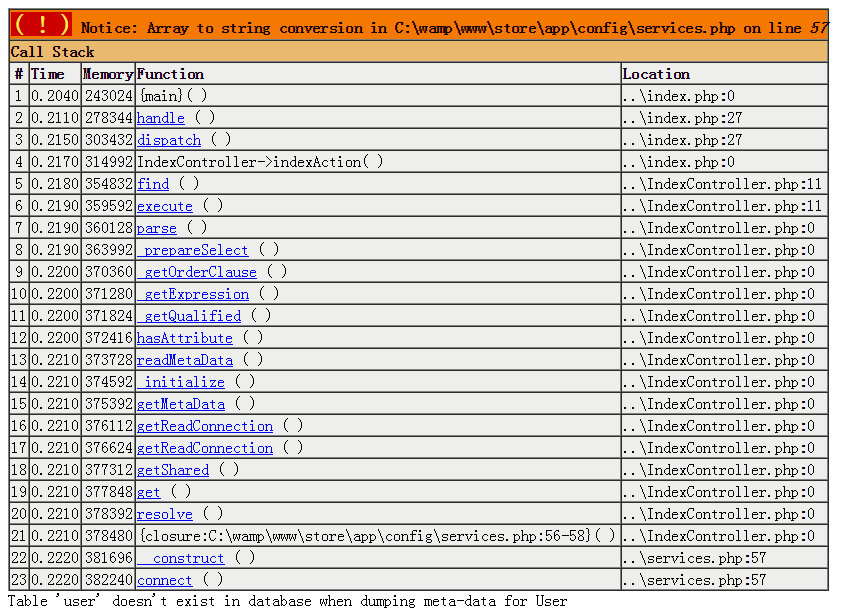Open the hasAttribute link

(184, 338)
